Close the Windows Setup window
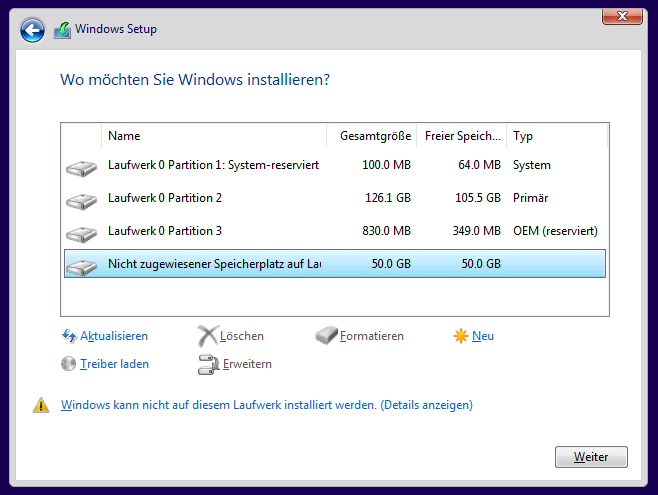The width and height of the screenshot is (658, 495). [621, 16]
